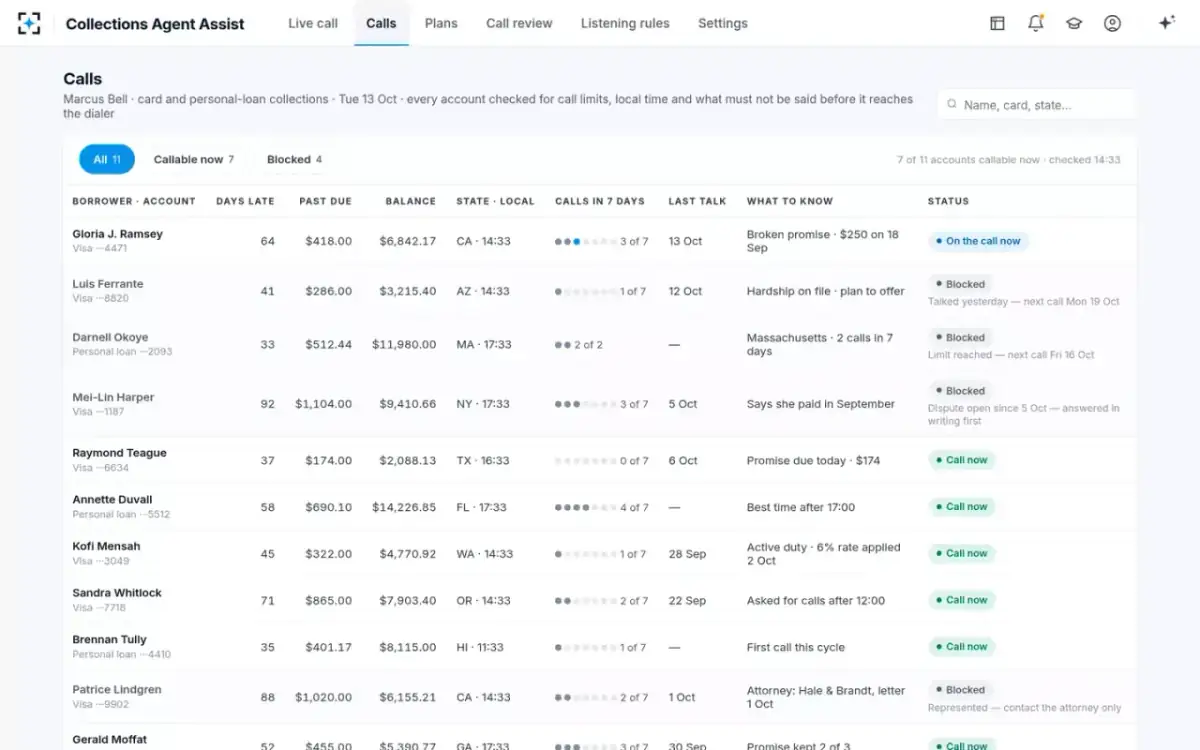The height and width of the screenshot is (750, 1200).
Task: Click the Blocked badge for Mei-Lin Harper
Action: pos(960,391)
